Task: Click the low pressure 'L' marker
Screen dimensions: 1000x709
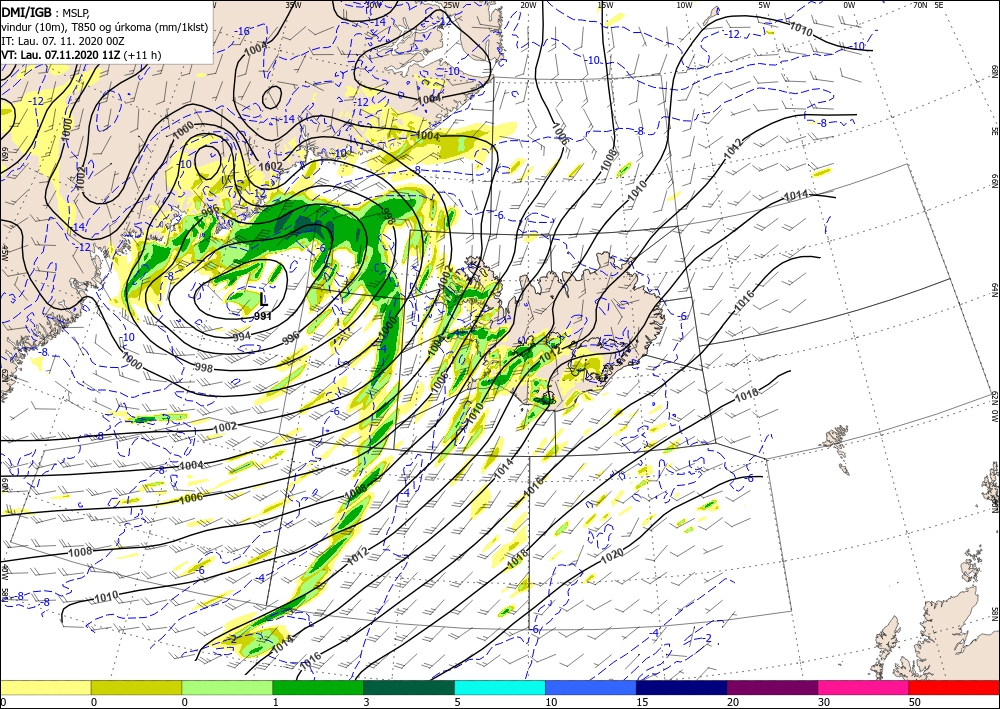Action: pyautogui.click(x=264, y=300)
